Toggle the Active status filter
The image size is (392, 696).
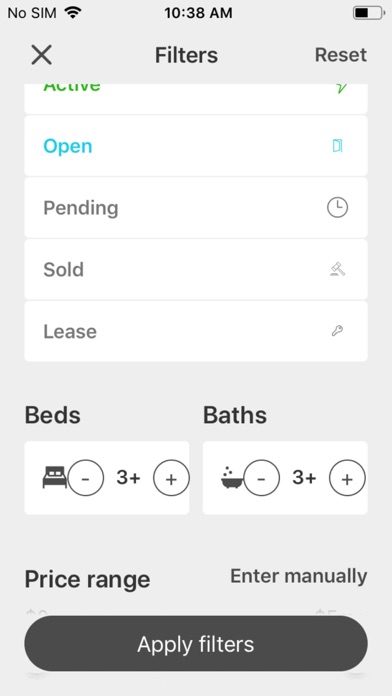tap(196, 98)
